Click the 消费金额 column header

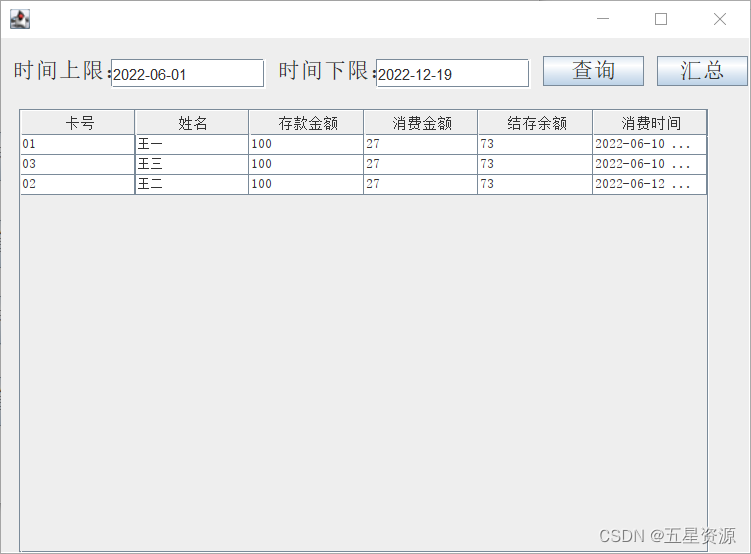(421, 123)
